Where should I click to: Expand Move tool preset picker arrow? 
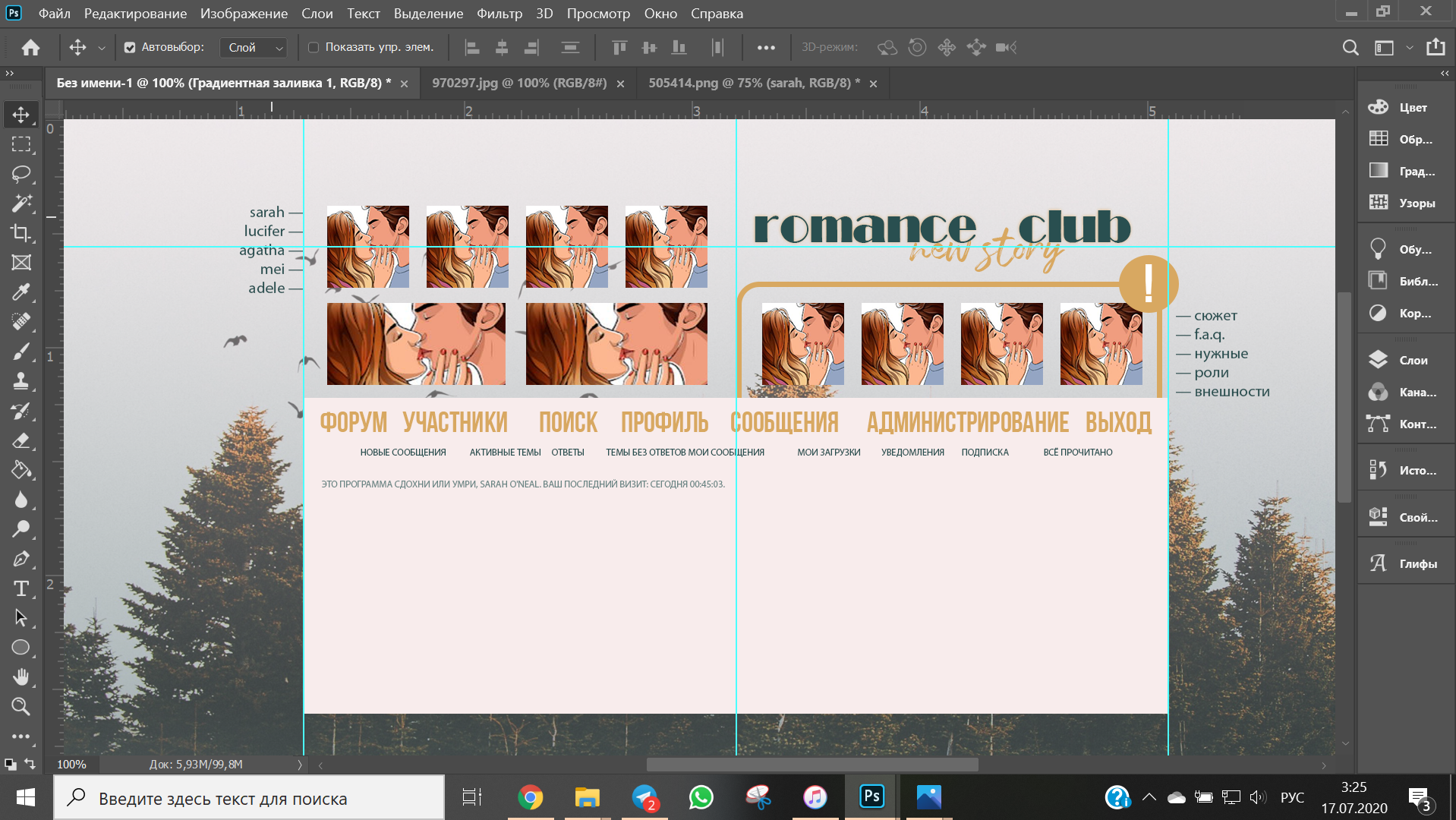tap(102, 48)
